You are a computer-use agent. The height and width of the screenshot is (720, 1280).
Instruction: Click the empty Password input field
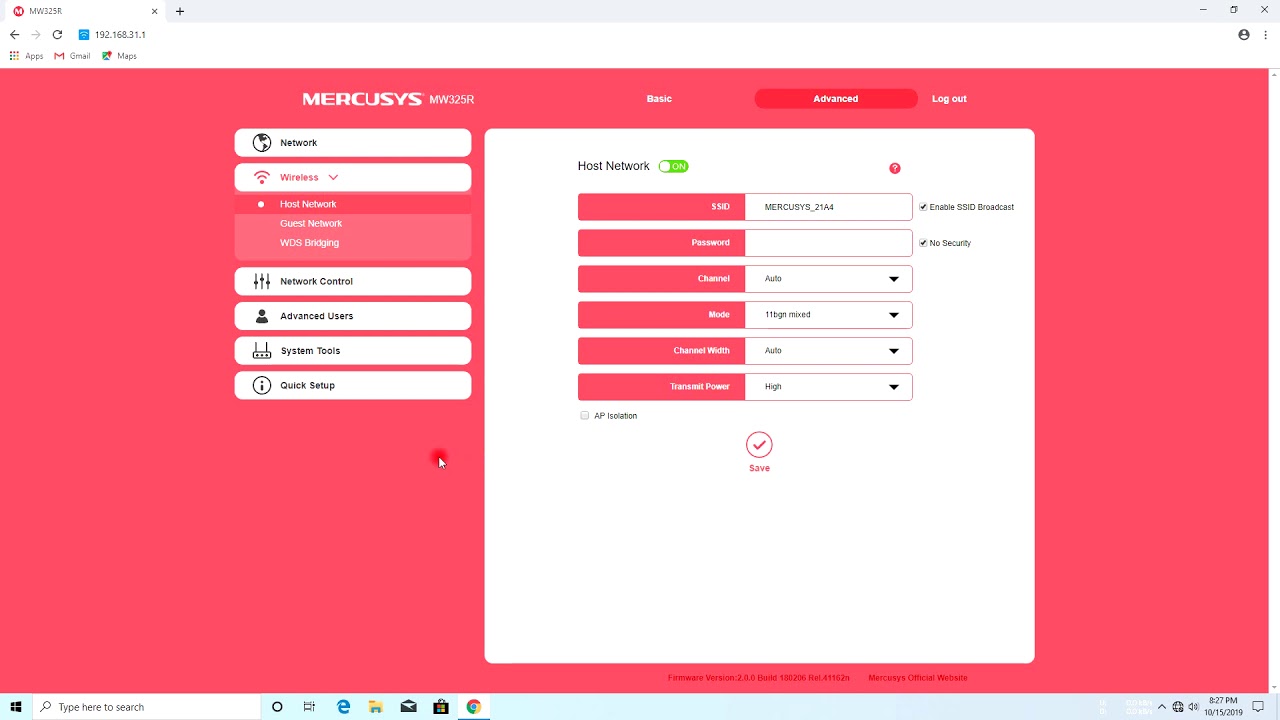828,243
